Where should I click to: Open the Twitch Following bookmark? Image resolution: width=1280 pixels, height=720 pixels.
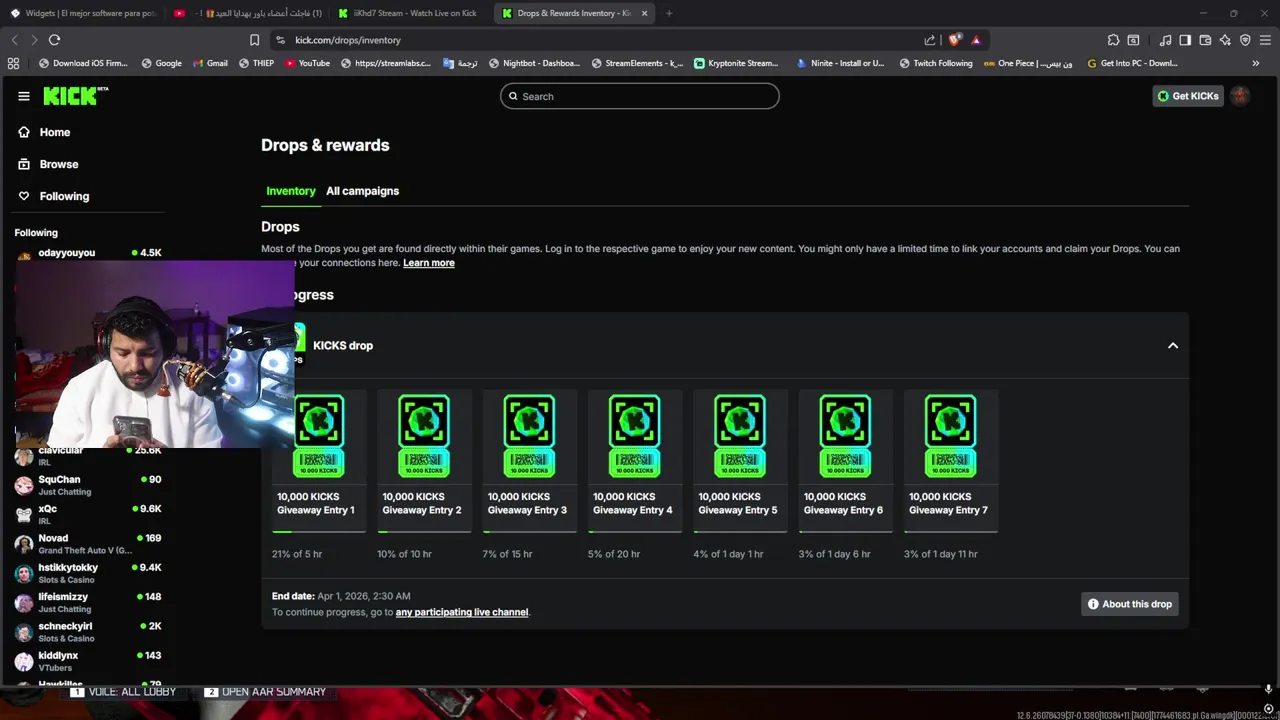point(935,63)
